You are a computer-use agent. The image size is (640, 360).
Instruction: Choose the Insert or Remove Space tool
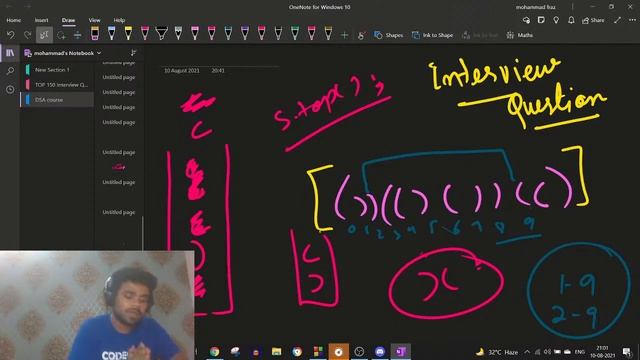click(78, 35)
